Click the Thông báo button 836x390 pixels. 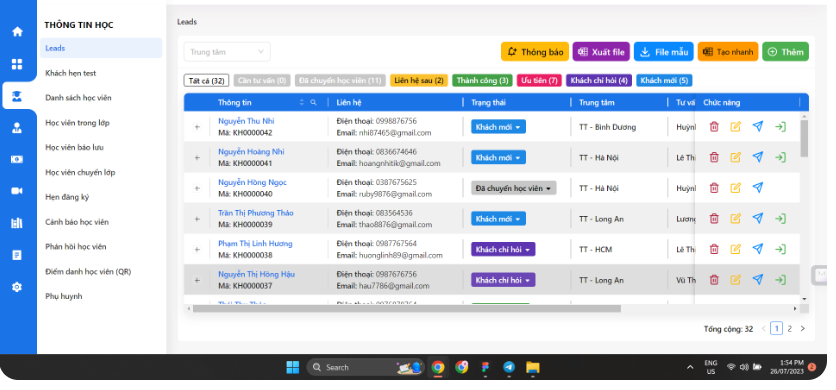[x=535, y=52]
